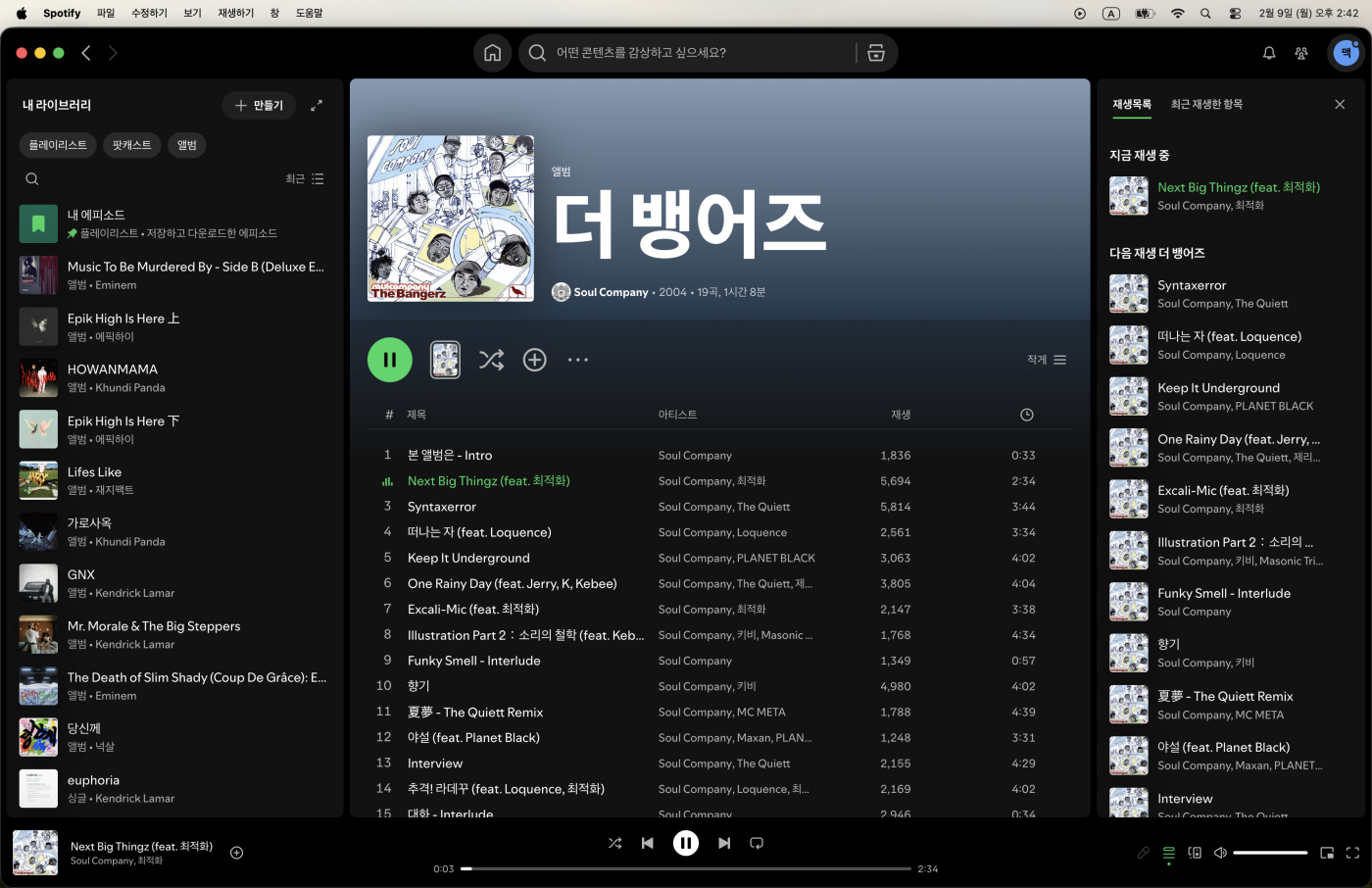
Task: Enter full screen from the player bar
Action: tap(1352, 853)
